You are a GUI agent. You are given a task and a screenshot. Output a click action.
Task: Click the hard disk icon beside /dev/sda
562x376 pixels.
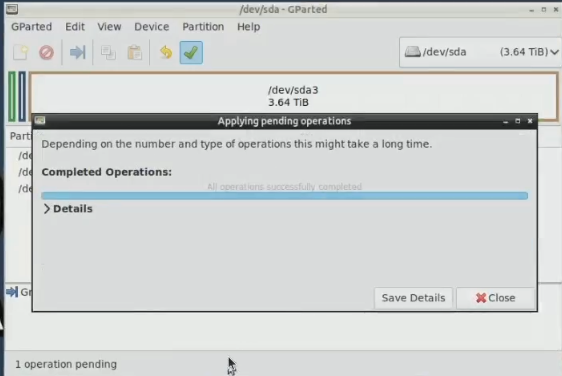413,52
